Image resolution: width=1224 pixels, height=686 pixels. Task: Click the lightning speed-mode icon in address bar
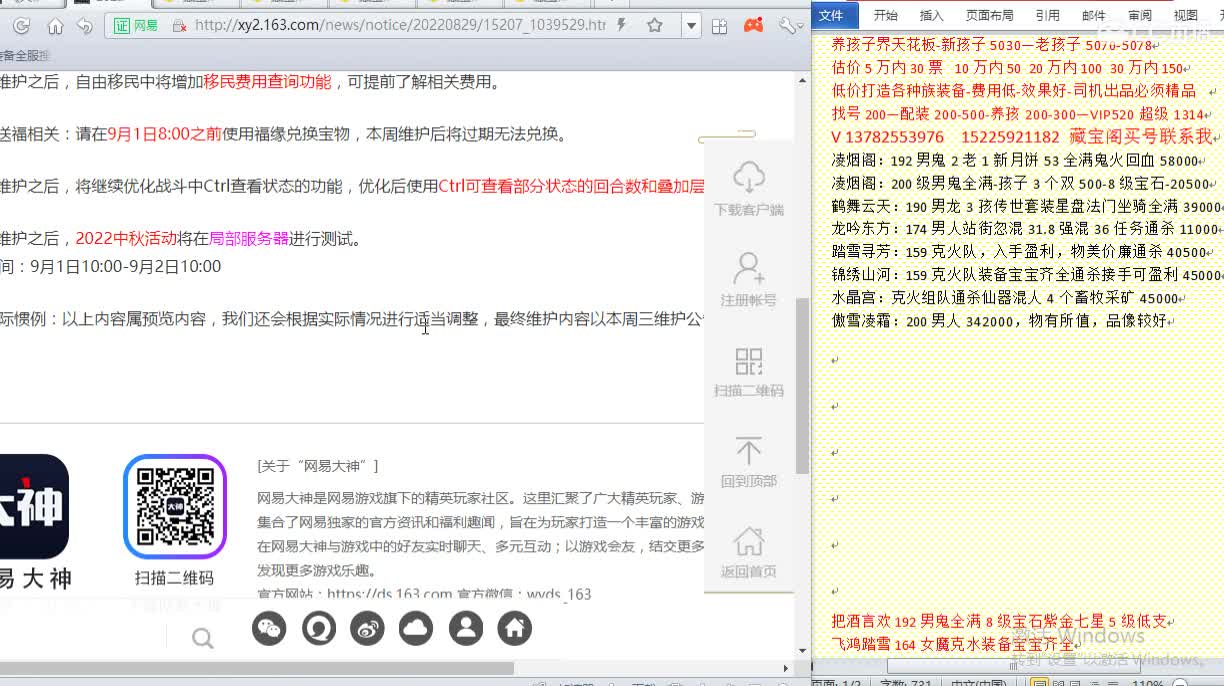pyautogui.click(x=622, y=25)
